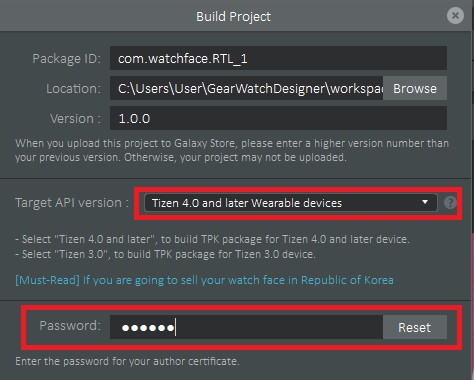Focus the Package ID text field

click(x=278, y=58)
